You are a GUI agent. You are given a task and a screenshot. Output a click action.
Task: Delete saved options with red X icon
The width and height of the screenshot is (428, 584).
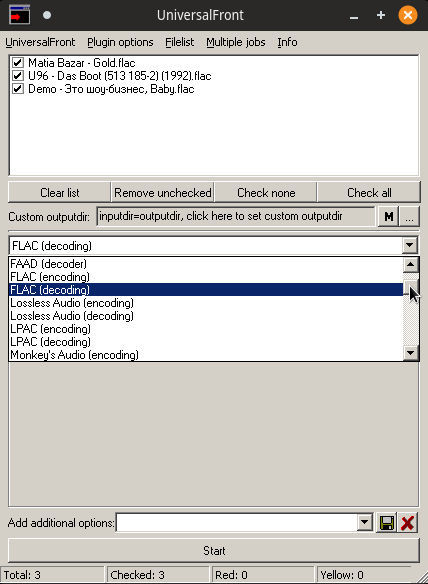[408, 523]
